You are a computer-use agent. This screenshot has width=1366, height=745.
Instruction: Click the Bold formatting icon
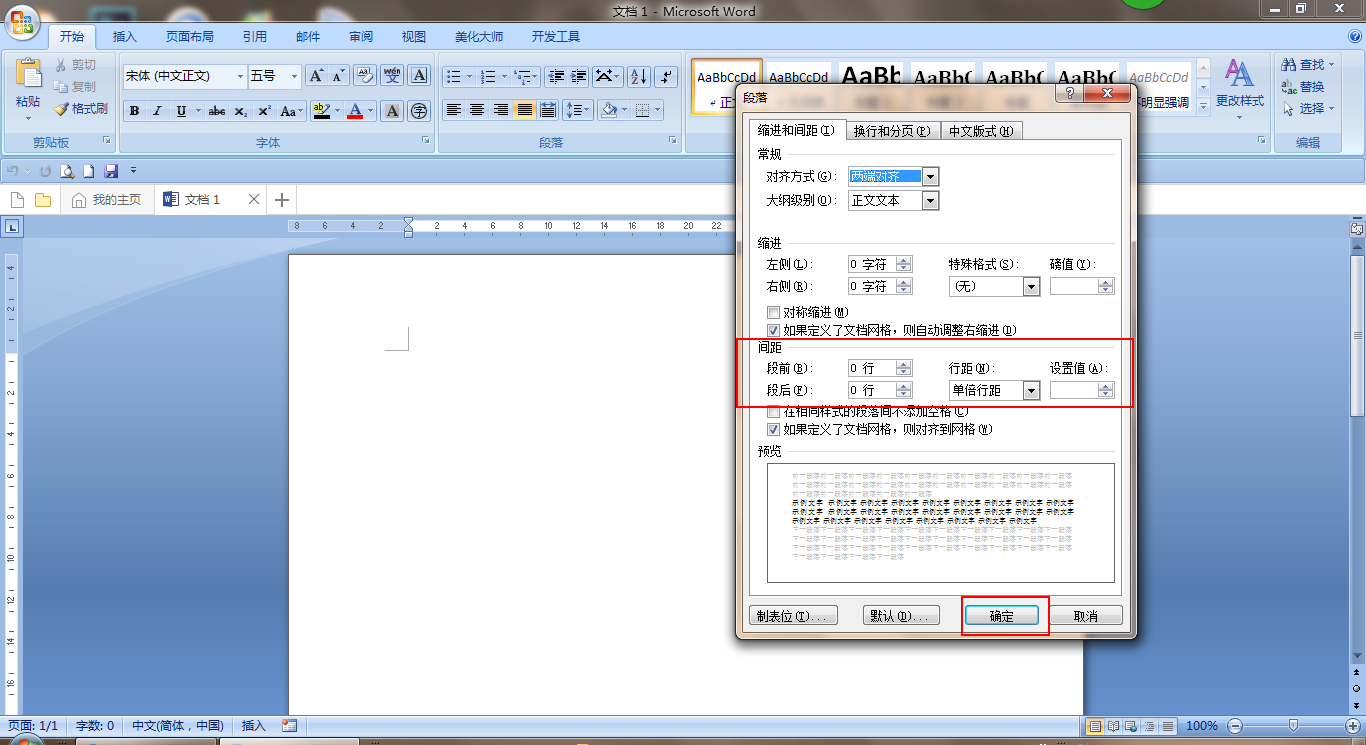134,111
